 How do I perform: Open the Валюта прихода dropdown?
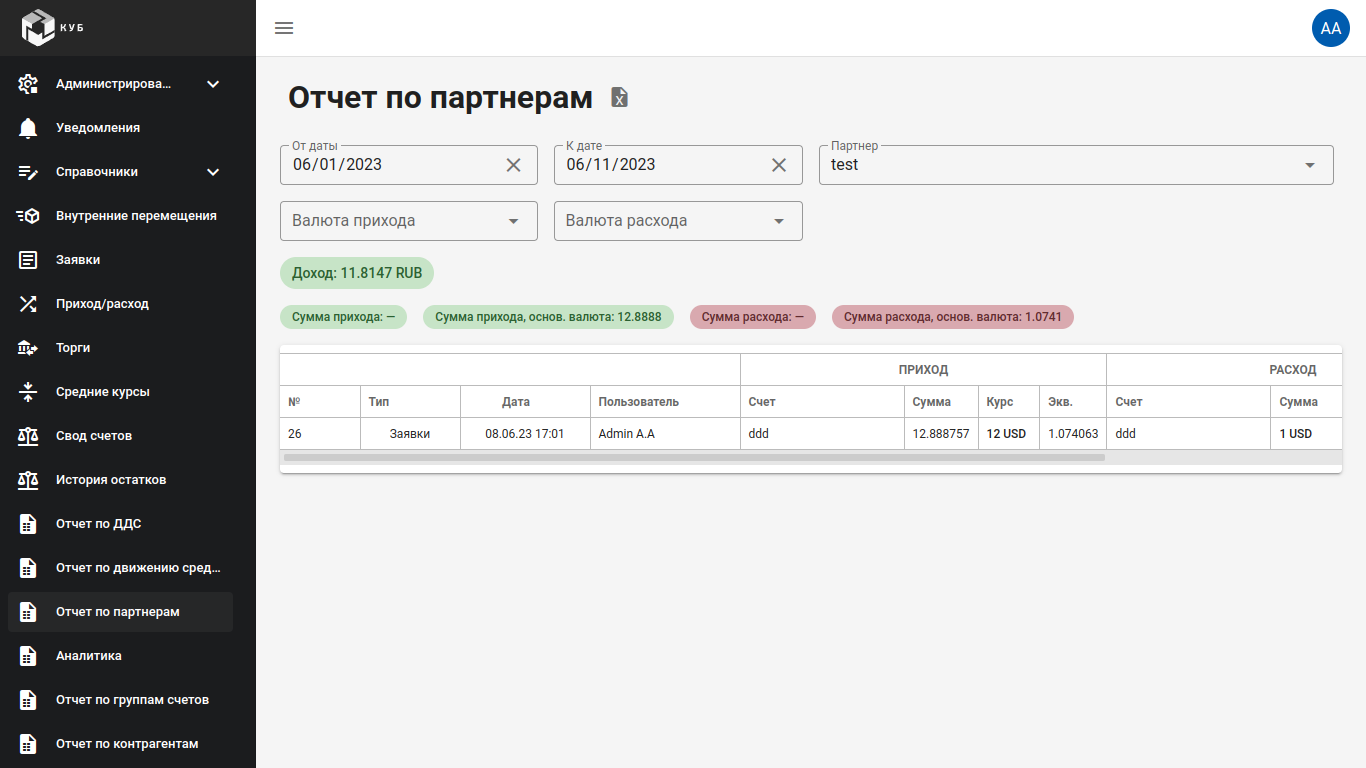click(x=409, y=221)
